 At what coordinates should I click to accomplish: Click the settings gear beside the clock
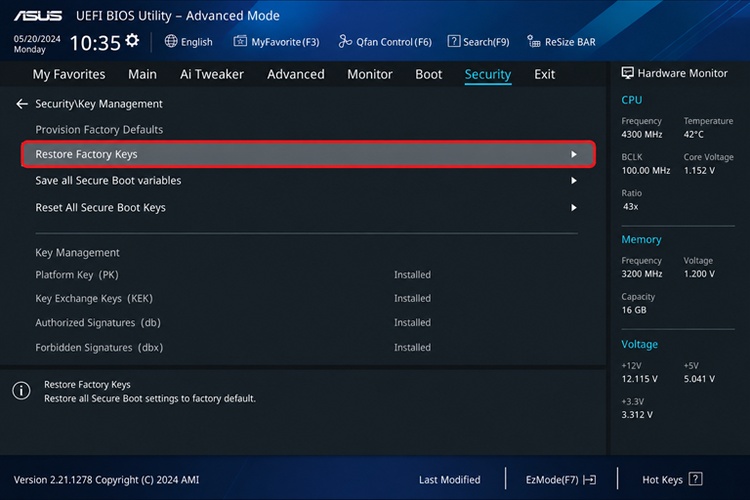point(132,41)
